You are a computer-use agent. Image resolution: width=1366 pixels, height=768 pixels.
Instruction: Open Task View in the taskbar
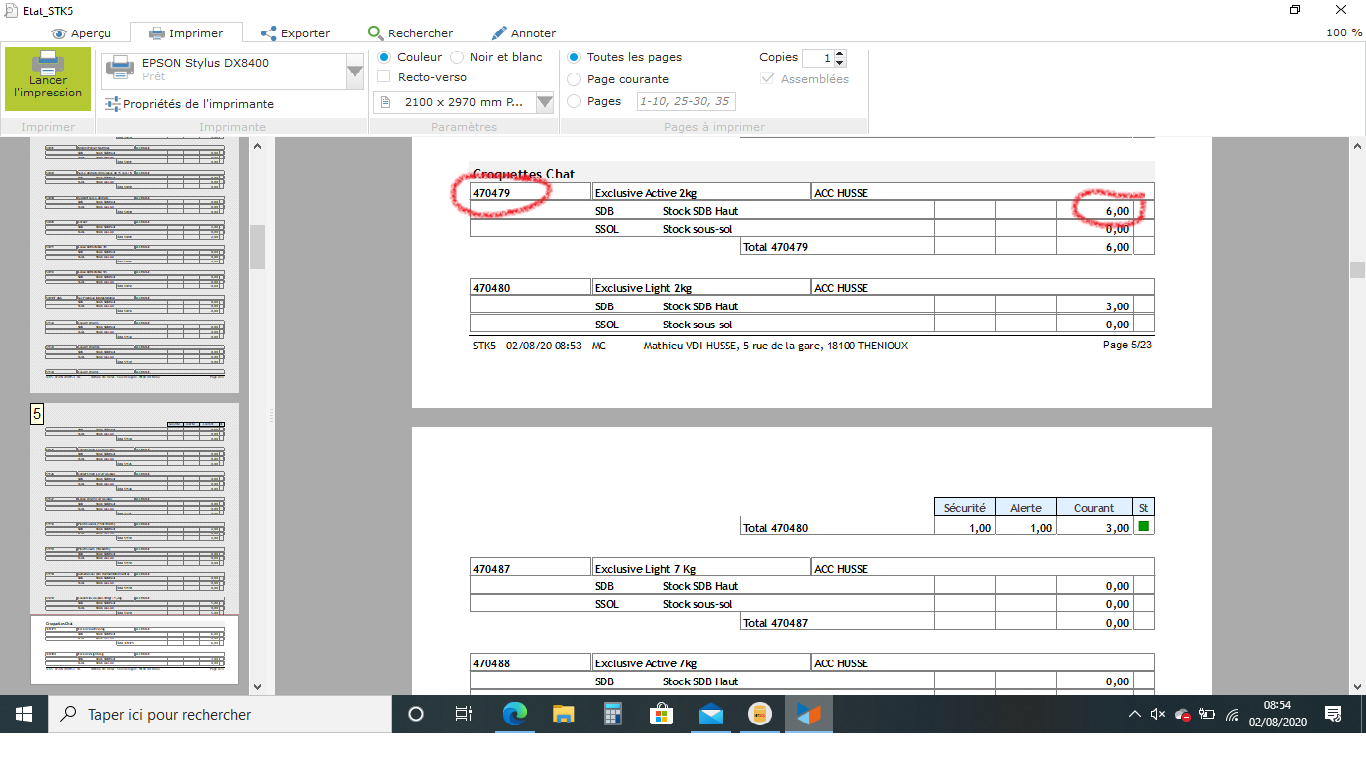pos(464,714)
